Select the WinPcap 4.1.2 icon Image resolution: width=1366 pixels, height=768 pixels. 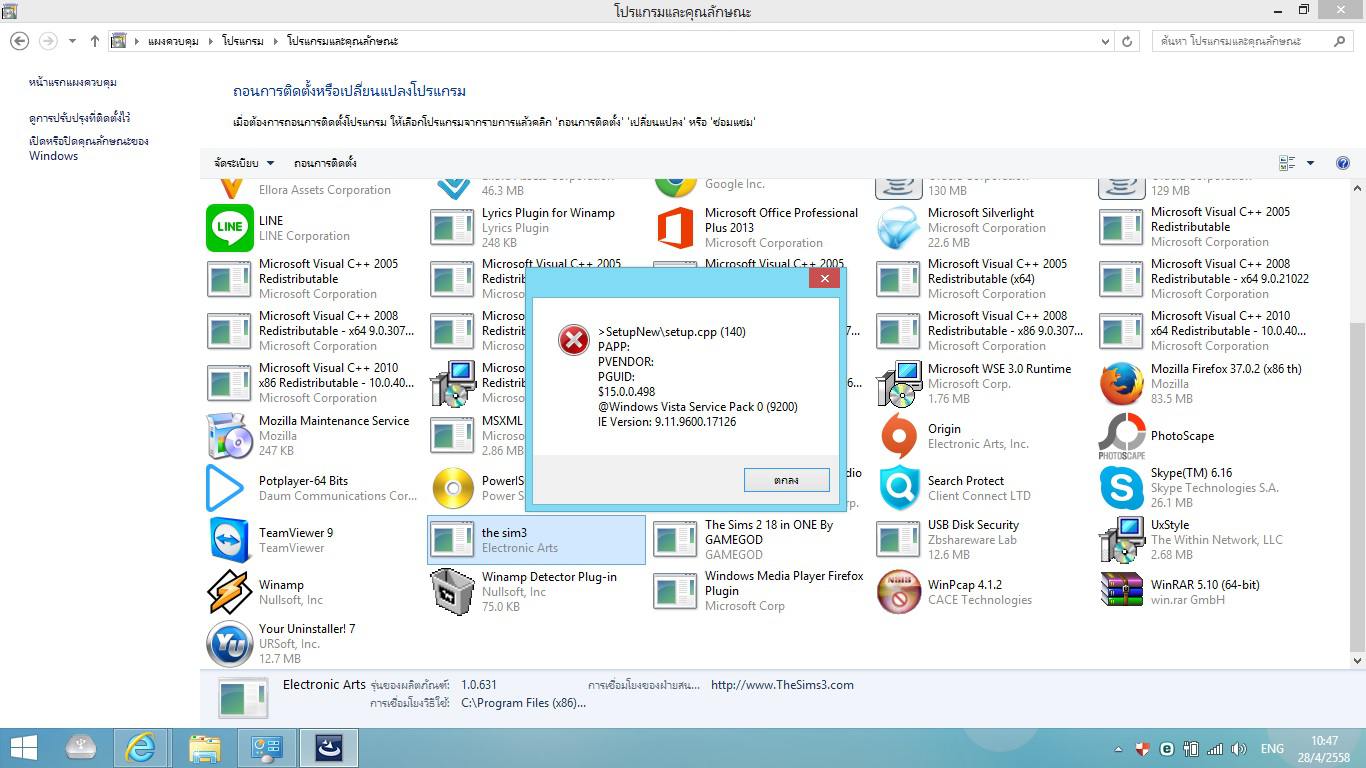(x=898, y=592)
